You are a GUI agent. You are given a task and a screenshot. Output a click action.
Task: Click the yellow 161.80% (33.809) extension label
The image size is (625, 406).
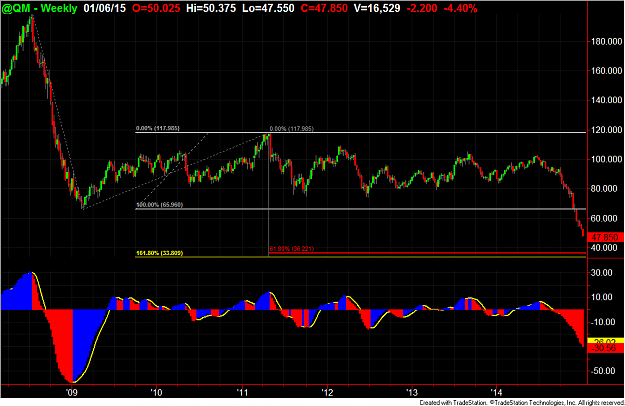(159, 253)
